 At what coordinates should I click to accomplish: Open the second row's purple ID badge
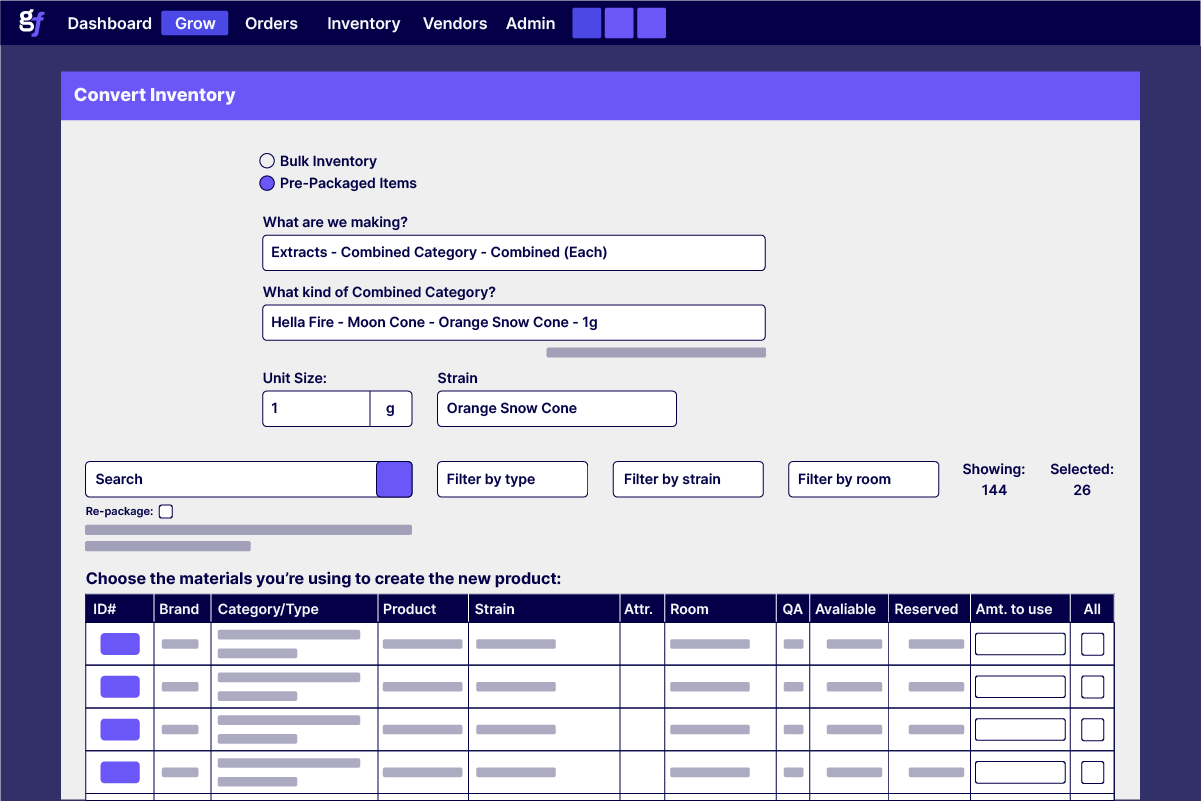[120, 687]
